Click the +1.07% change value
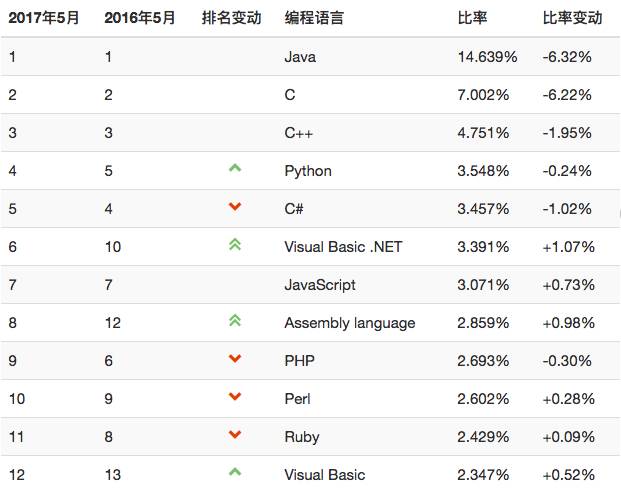 point(568,247)
